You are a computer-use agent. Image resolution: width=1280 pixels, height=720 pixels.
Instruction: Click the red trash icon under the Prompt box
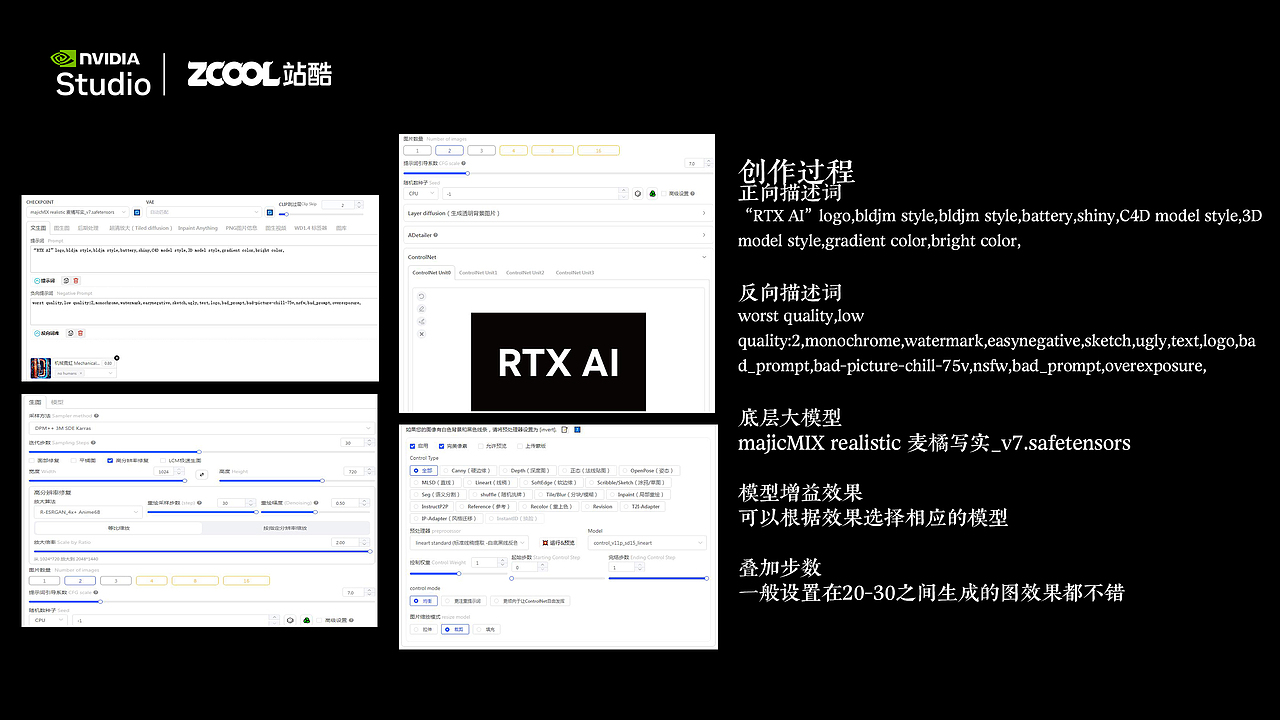pyautogui.click(x=76, y=281)
